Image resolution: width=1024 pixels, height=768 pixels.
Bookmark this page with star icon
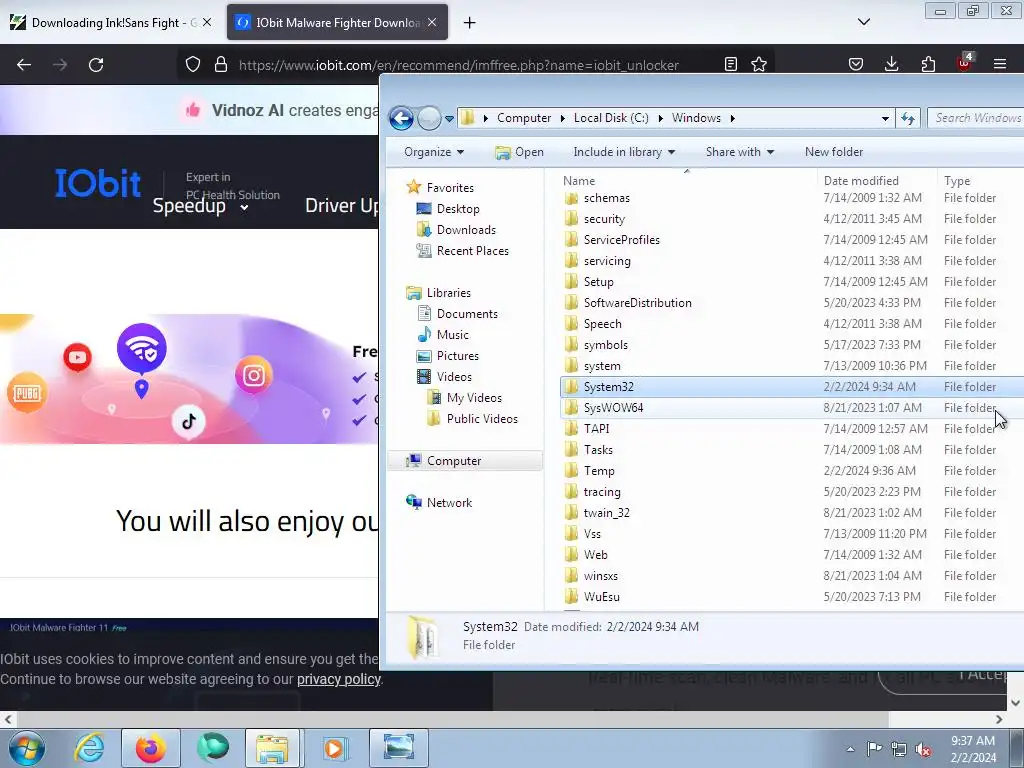759,65
